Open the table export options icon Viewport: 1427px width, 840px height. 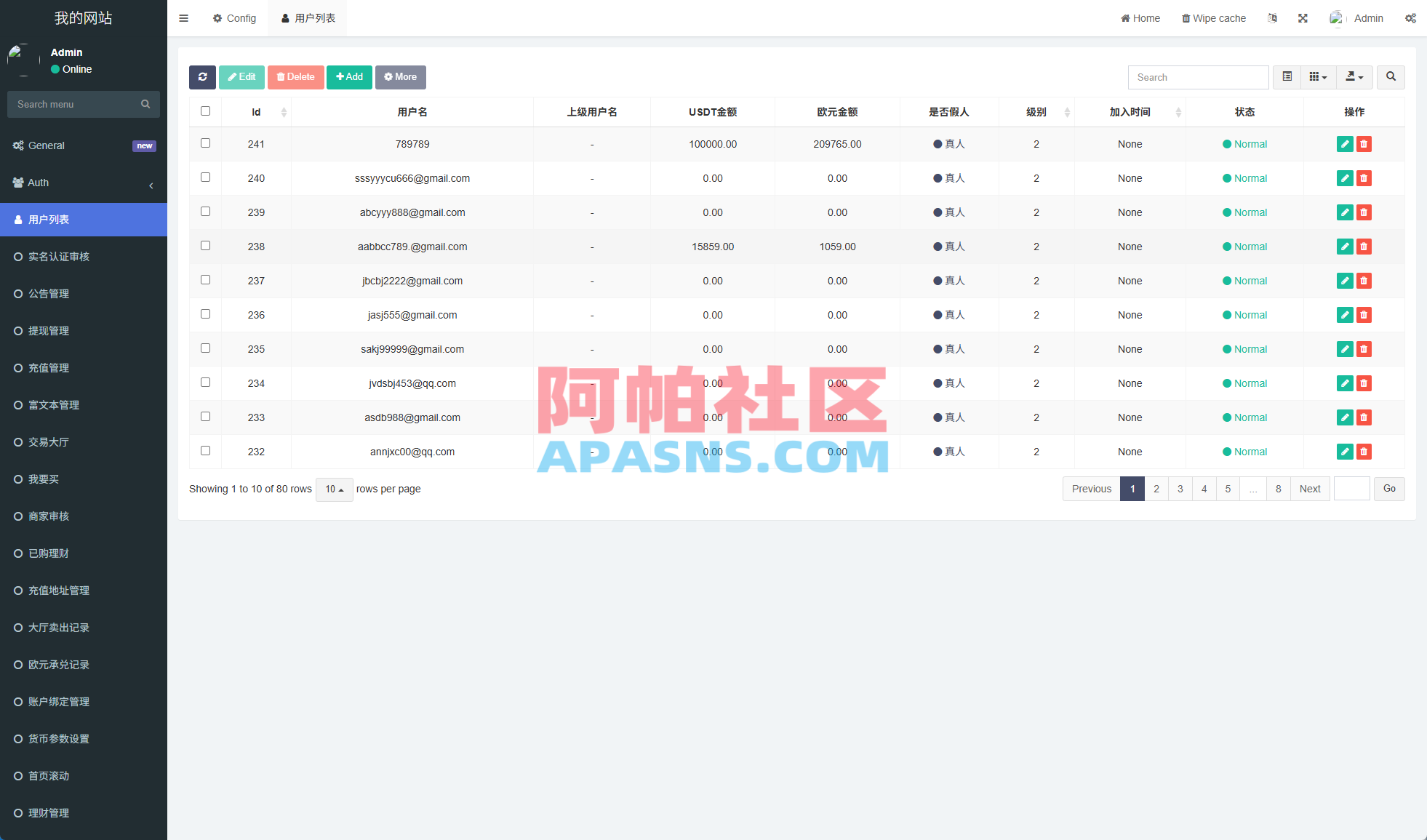pyautogui.click(x=1354, y=77)
